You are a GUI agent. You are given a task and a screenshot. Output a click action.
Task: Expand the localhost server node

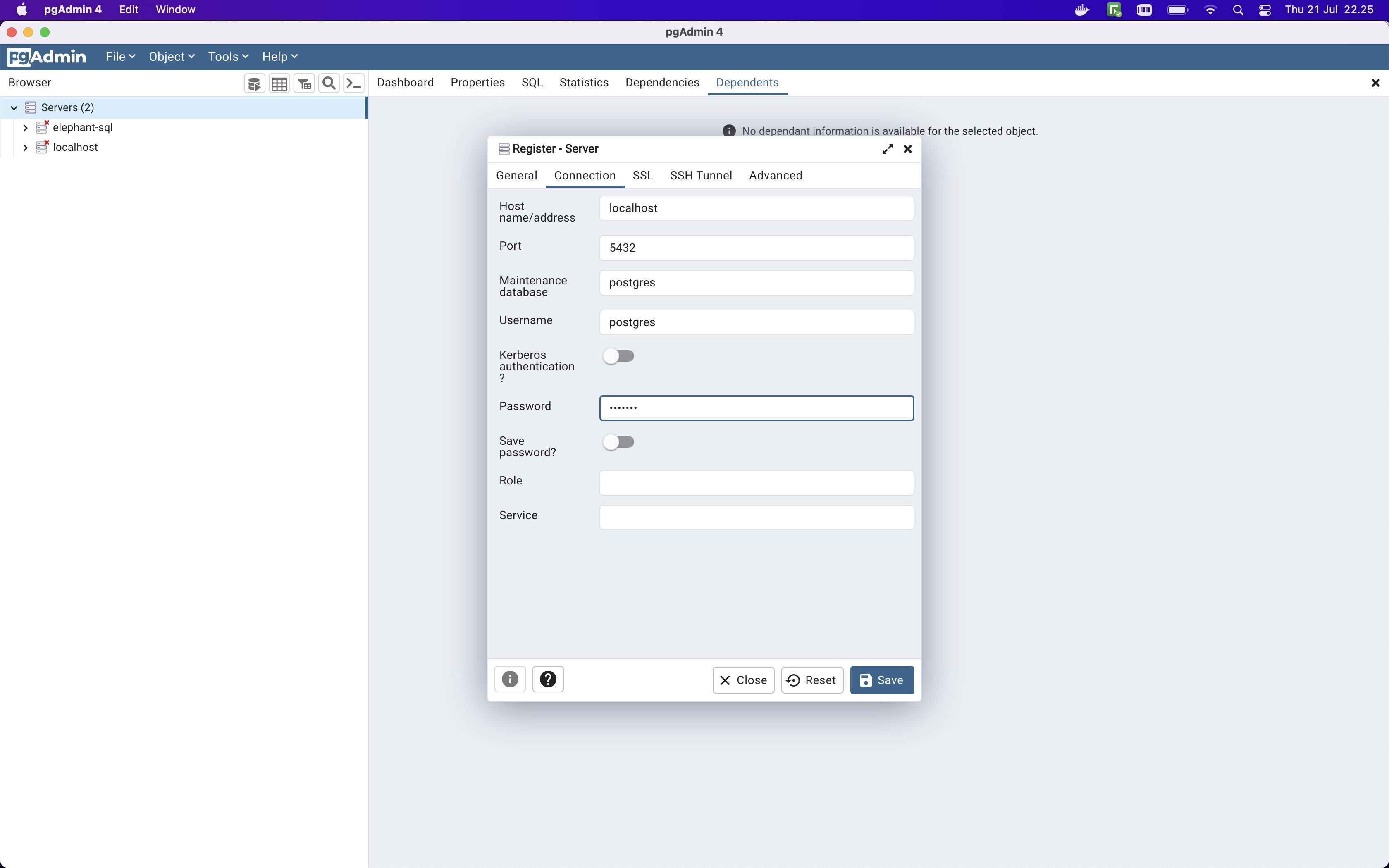[x=25, y=148]
